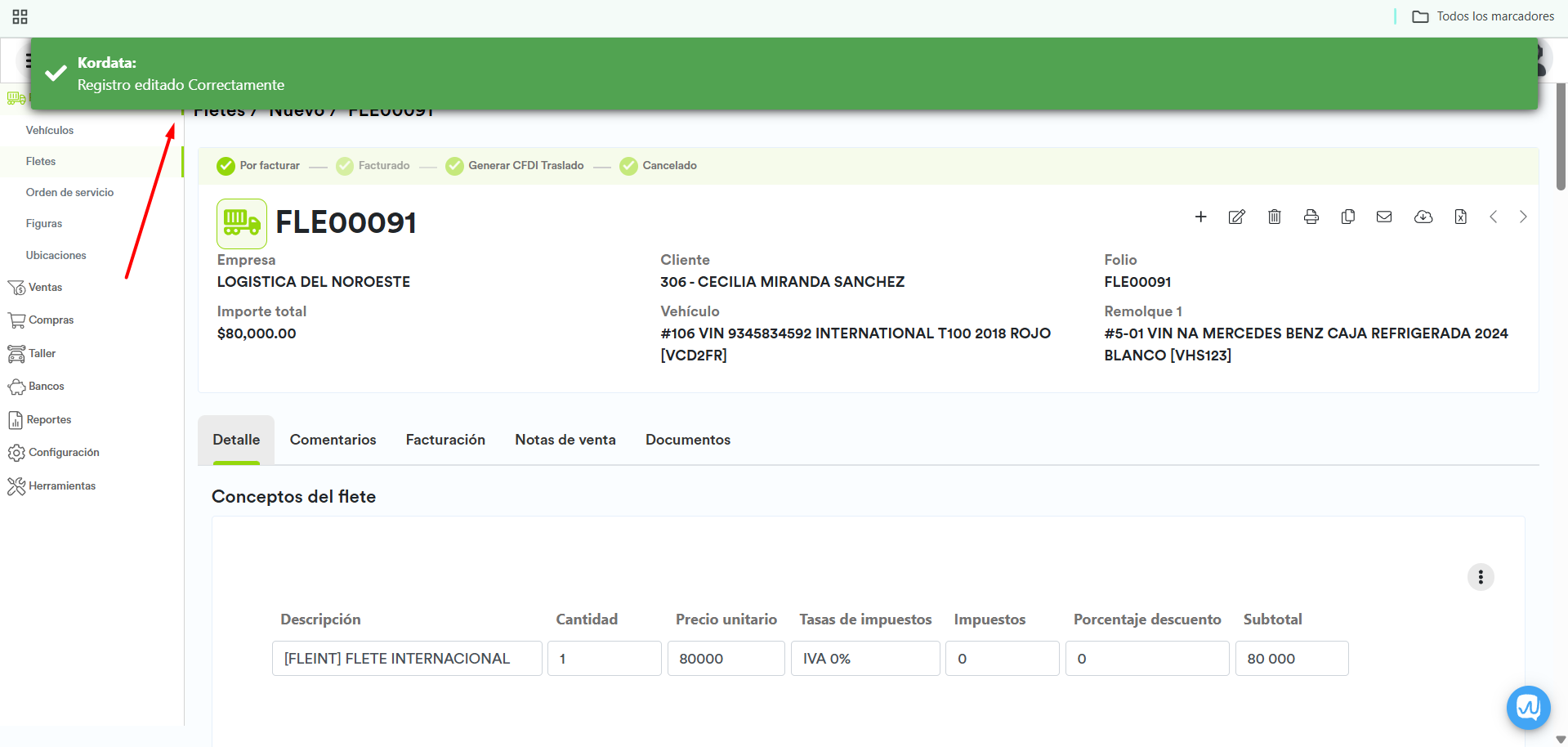Duplicate the record with the copy icon

1347,217
